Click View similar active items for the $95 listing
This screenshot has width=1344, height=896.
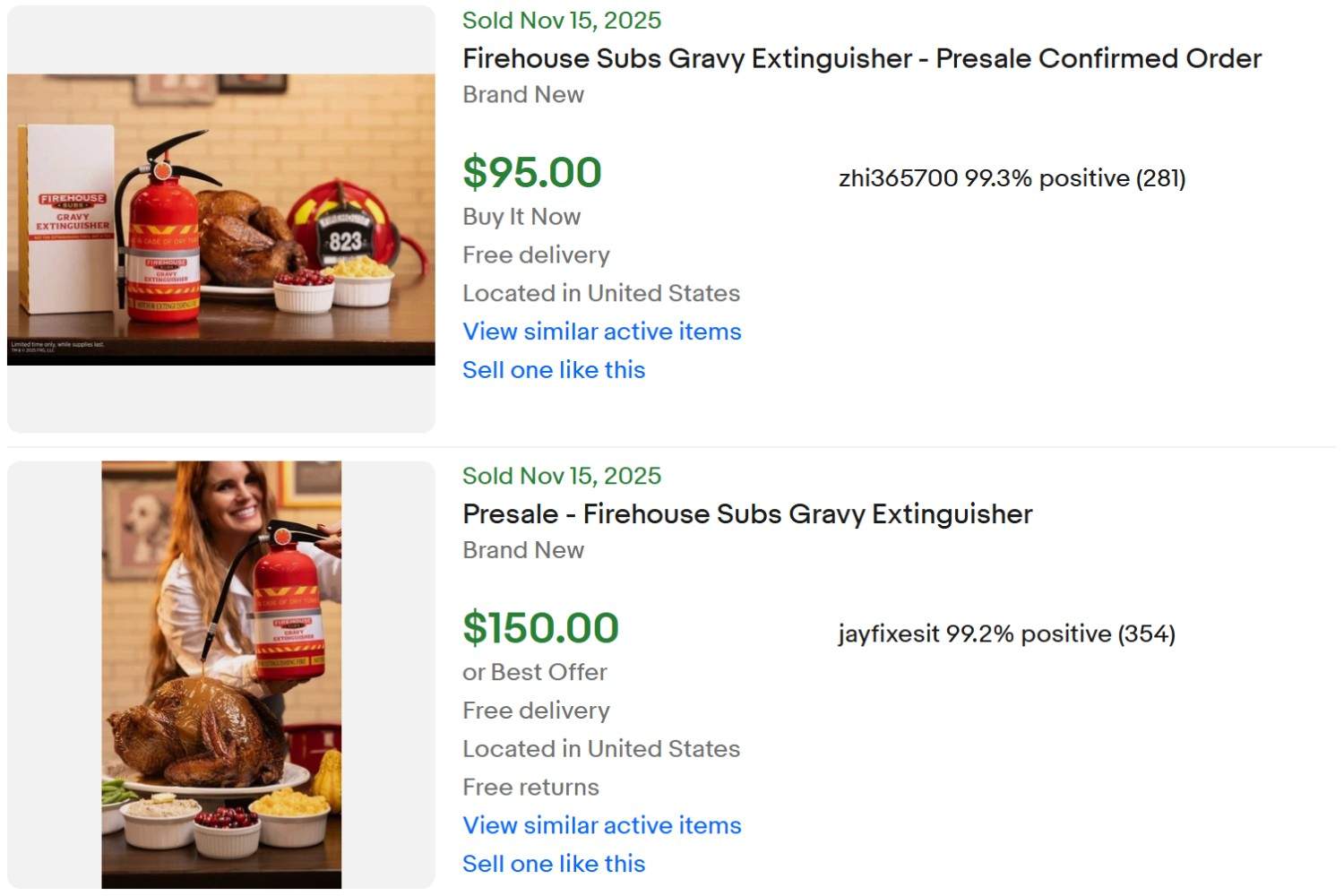click(x=601, y=332)
